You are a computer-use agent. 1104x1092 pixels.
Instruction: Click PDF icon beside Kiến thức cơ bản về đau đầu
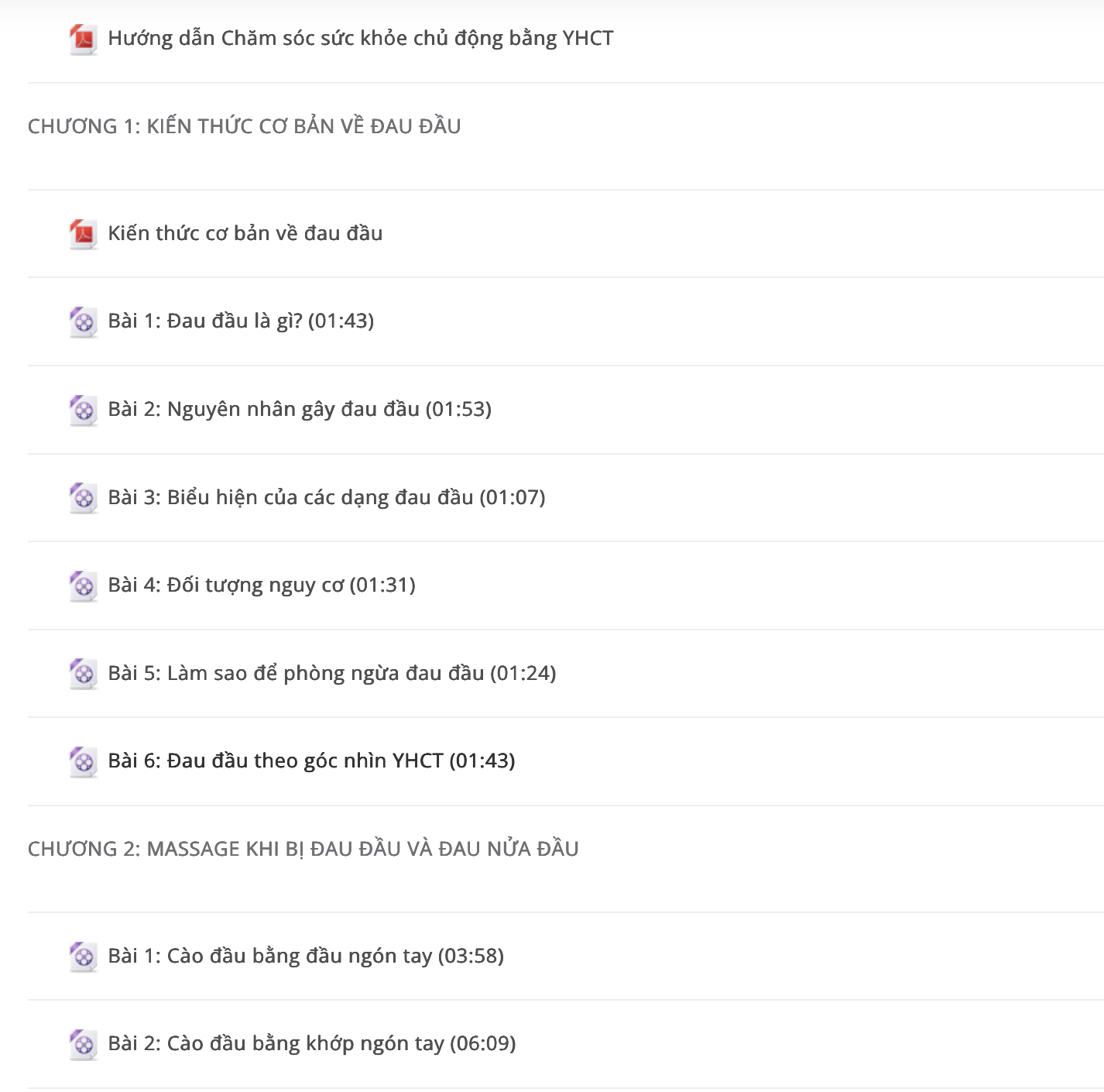pyautogui.click(x=83, y=234)
